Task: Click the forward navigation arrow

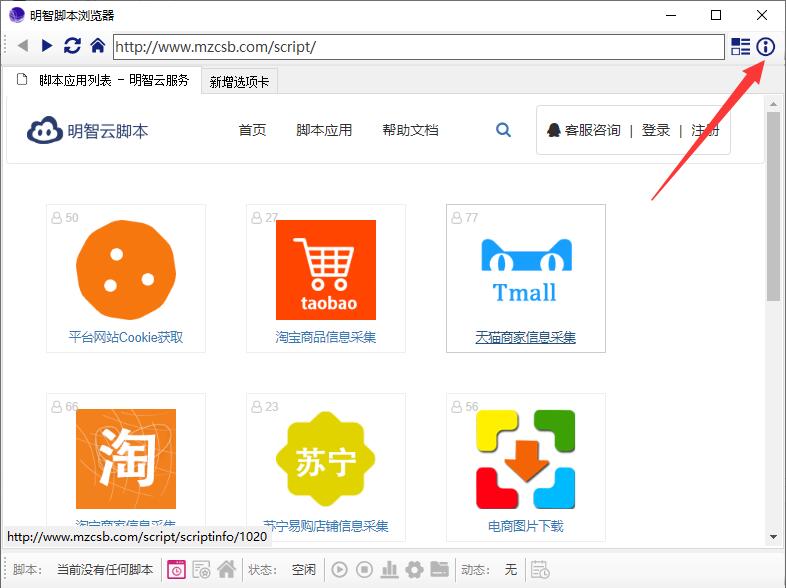Action: point(47,46)
